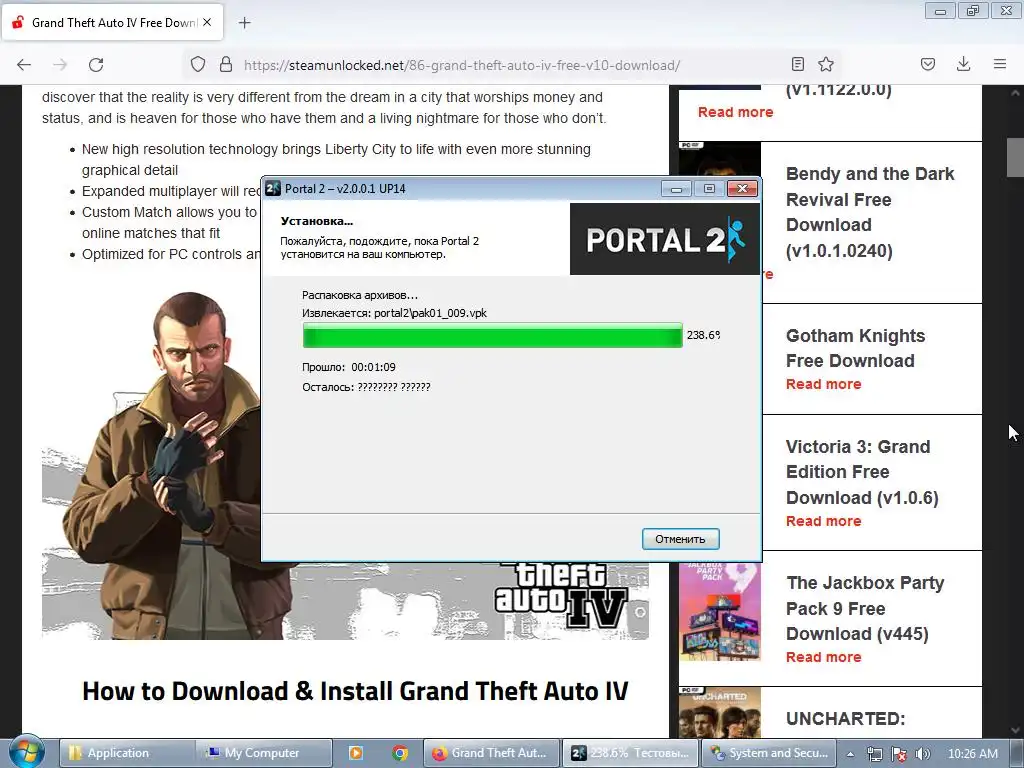This screenshot has height=768, width=1024.
Task: Open the Action Center flag tray icon
Action: pyautogui.click(x=899, y=754)
